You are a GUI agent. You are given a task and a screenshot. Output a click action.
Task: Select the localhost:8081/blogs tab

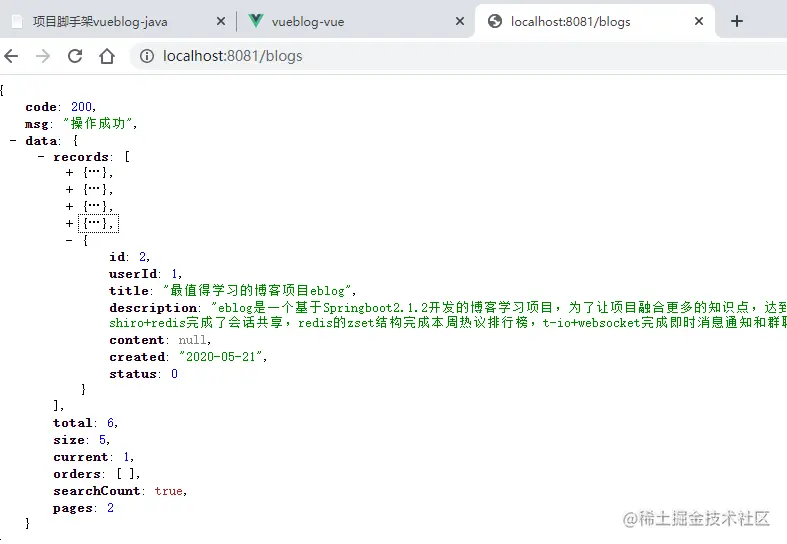pyautogui.click(x=594, y=21)
